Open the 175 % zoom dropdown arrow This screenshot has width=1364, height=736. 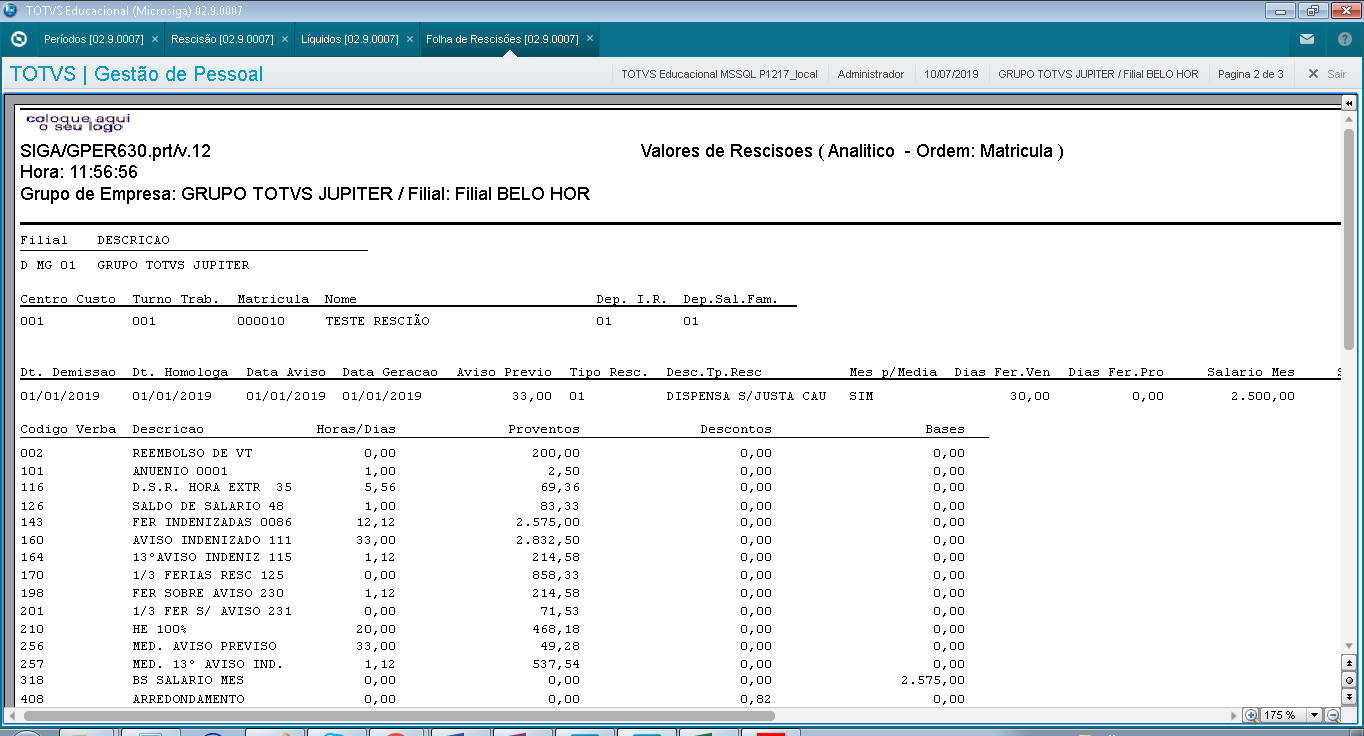[x=1315, y=715]
